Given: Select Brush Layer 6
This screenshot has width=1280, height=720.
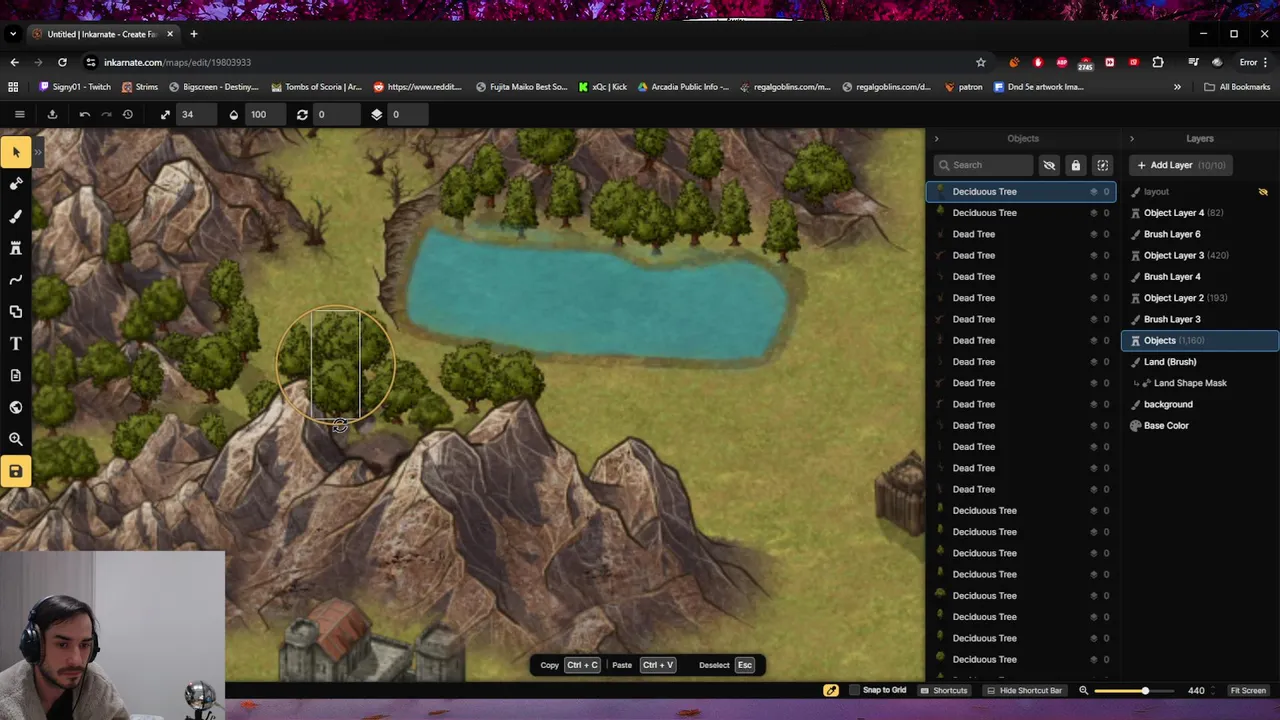Looking at the screenshot, I should (x=1200, y=234).
